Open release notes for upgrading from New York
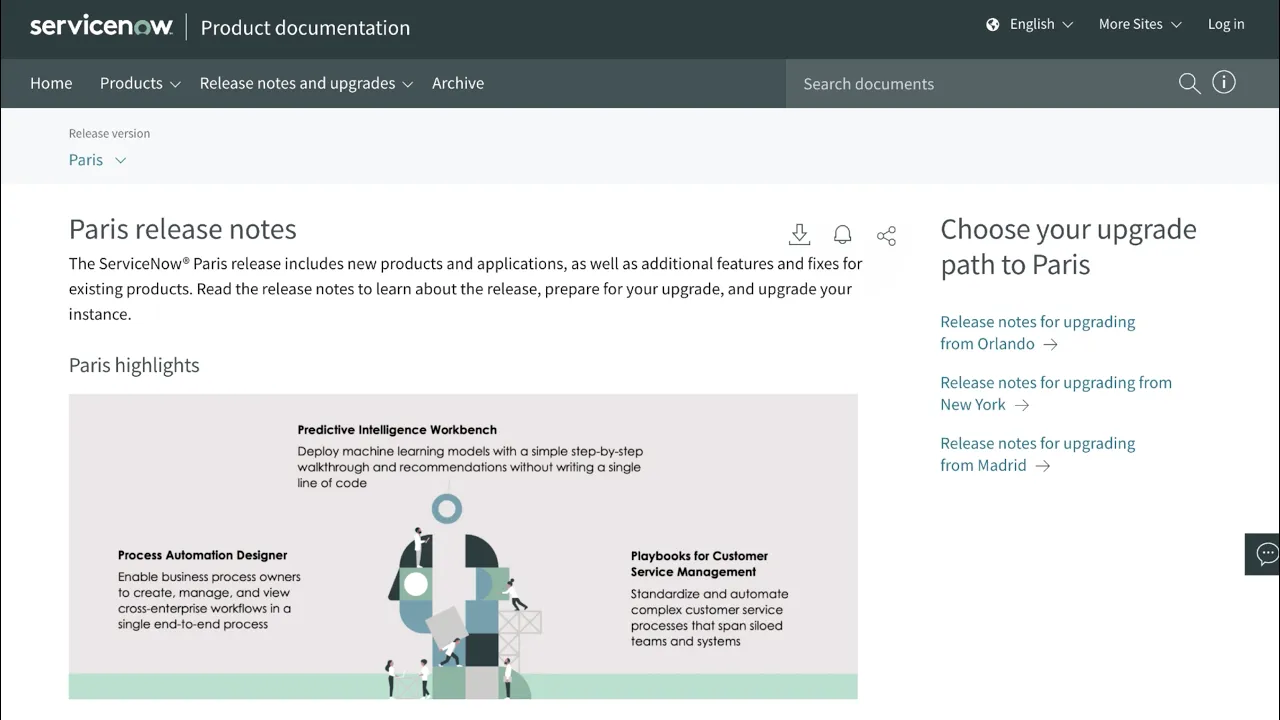The height and width of the screenshot is (720, 1280). [x=1056, y=393]
